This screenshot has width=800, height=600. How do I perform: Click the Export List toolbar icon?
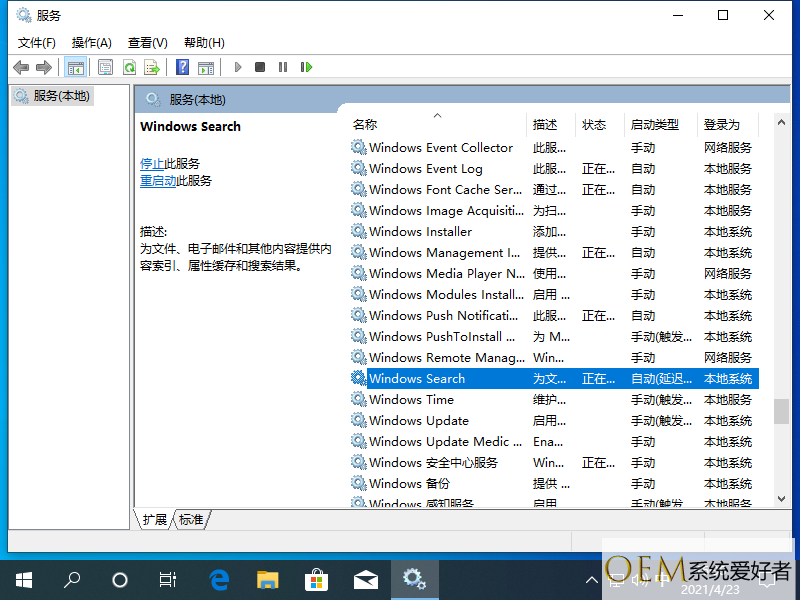pyautogui.click(x=152, y=67)
